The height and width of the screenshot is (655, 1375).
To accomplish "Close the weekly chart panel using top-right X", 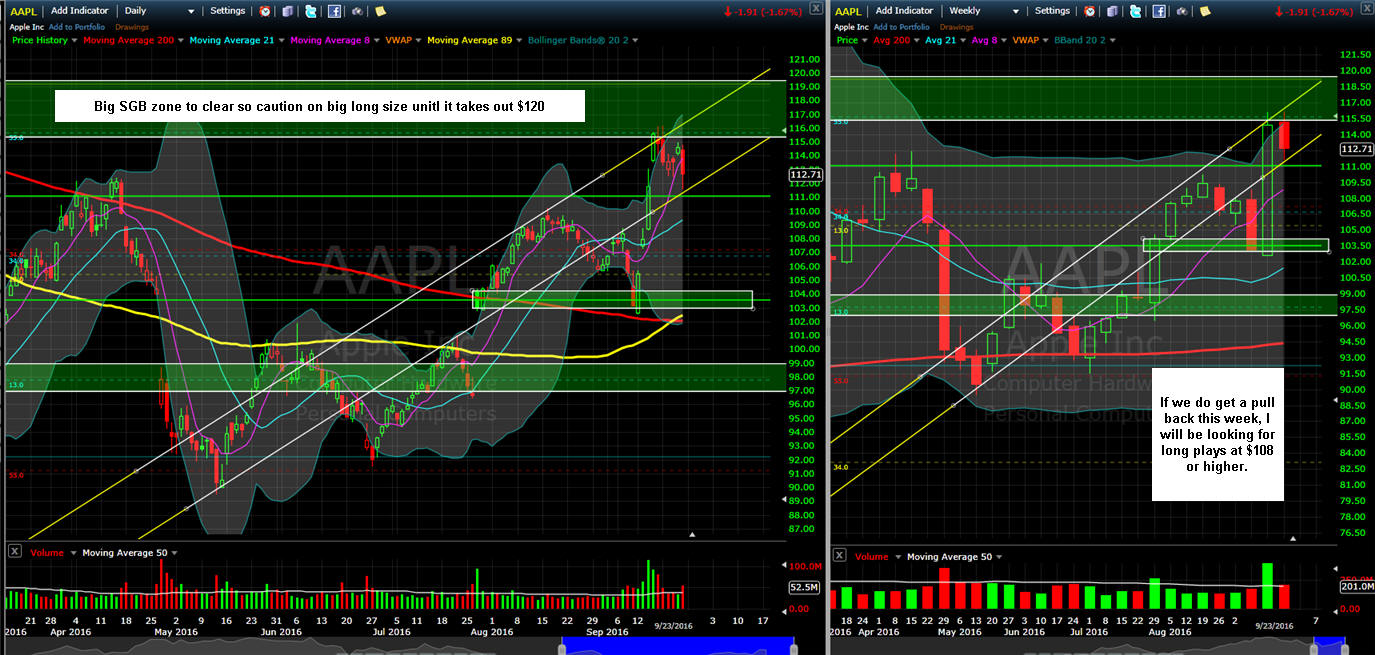I will tap(1365, 9).
